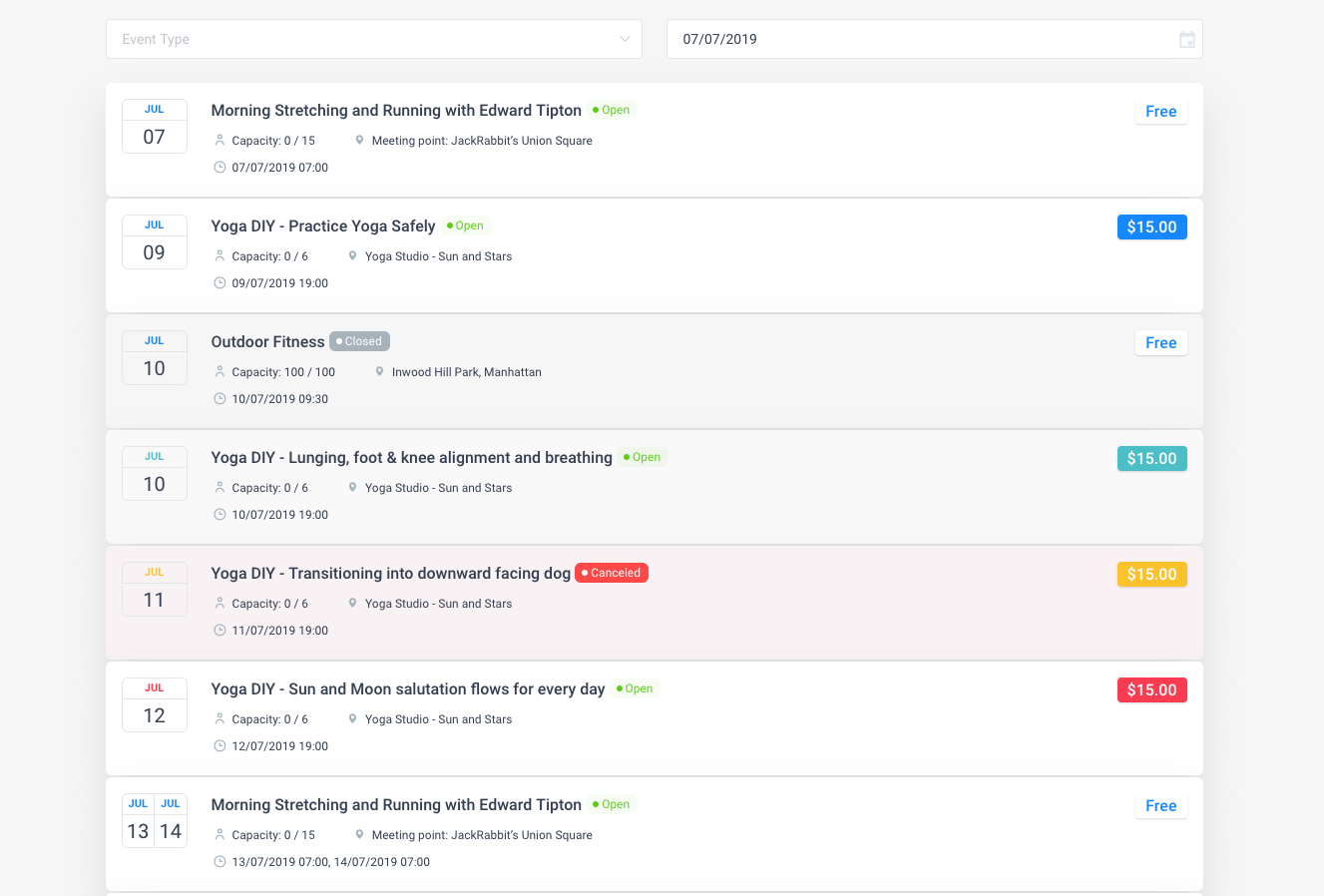Click the capacity icon on Yoga DIY - Practice Yoga Safely
This screenshot has height=896, width=1324.
(221, 255)
